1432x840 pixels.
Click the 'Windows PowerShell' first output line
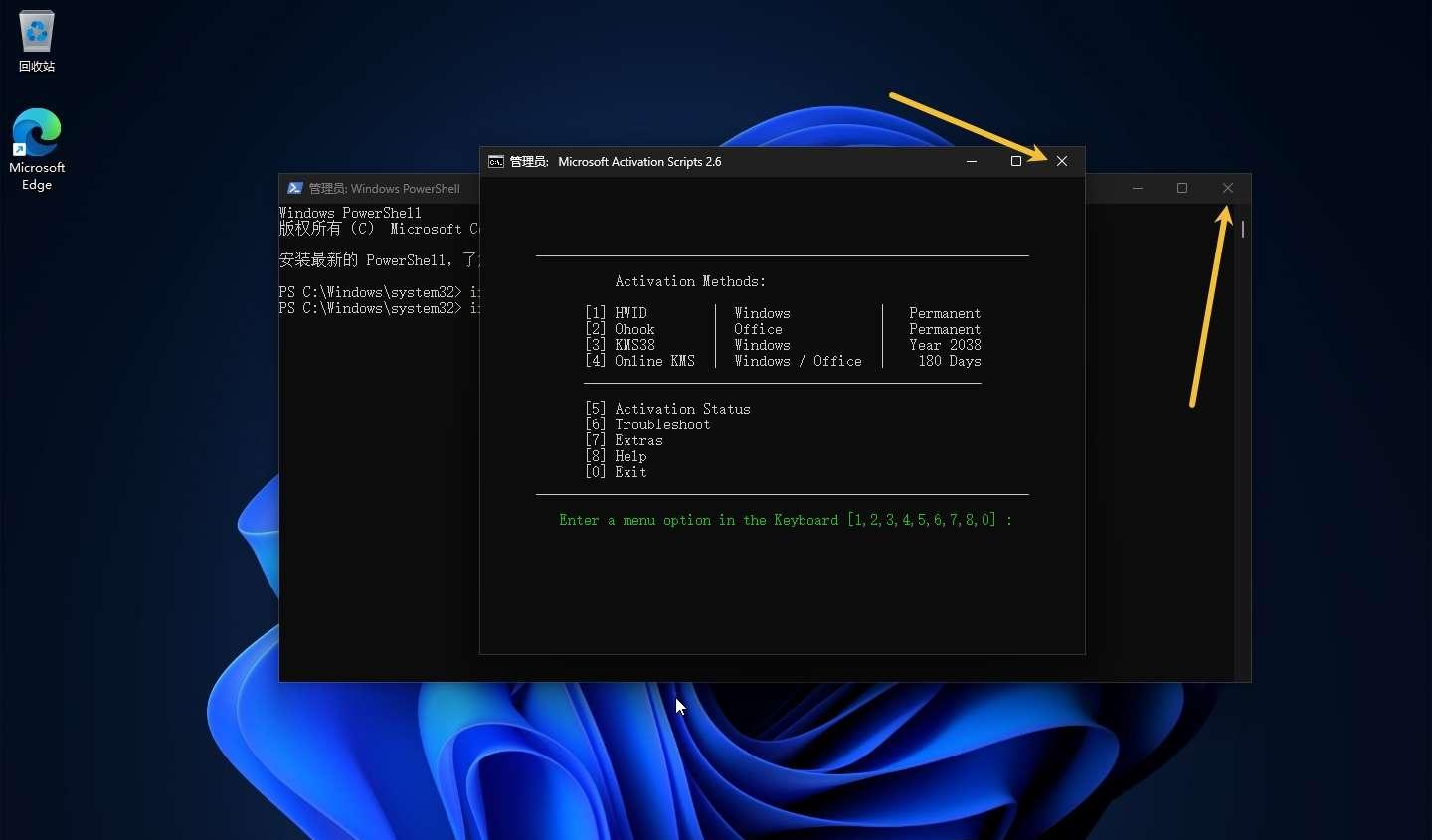pos(350,213)
